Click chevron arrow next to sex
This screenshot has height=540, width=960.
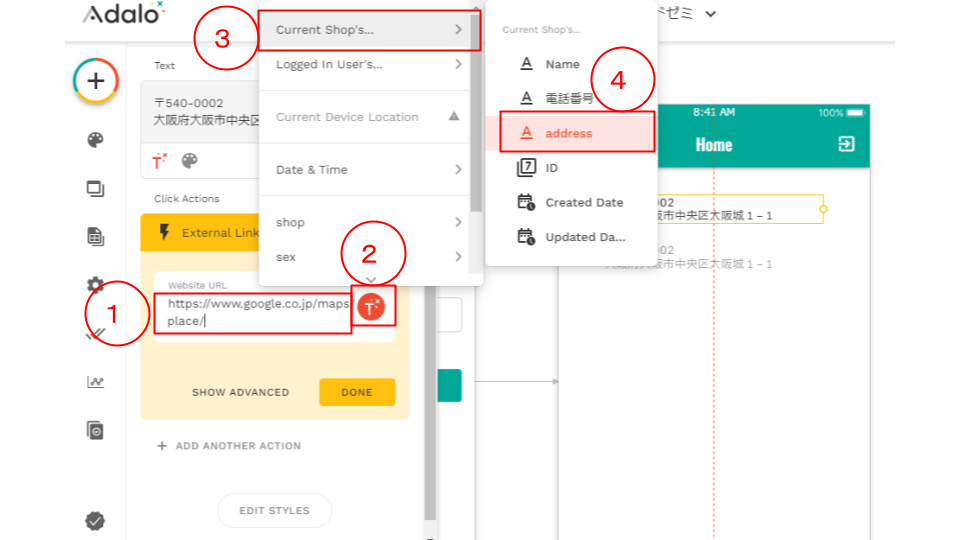click(458, 257)
